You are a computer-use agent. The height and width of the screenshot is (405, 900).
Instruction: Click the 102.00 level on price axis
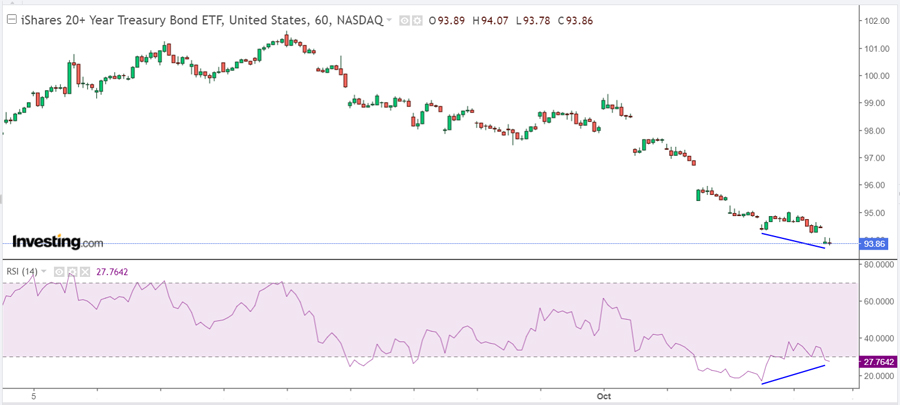click(x=877, y=21)
